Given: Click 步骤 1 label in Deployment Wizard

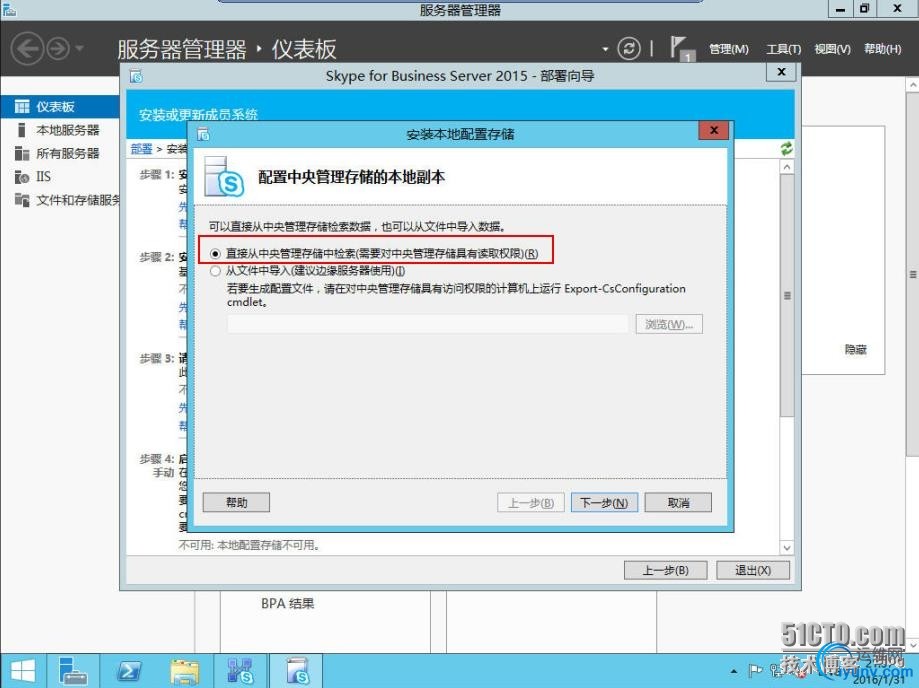Looking at the screenshot, I should click(156, 175).
